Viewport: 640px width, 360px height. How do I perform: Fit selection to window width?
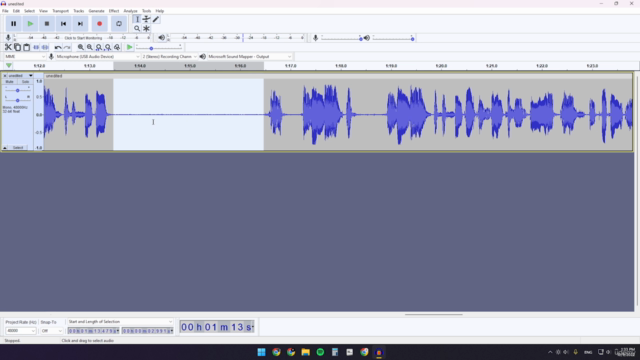pyautogui.click(x=99, y=47)
